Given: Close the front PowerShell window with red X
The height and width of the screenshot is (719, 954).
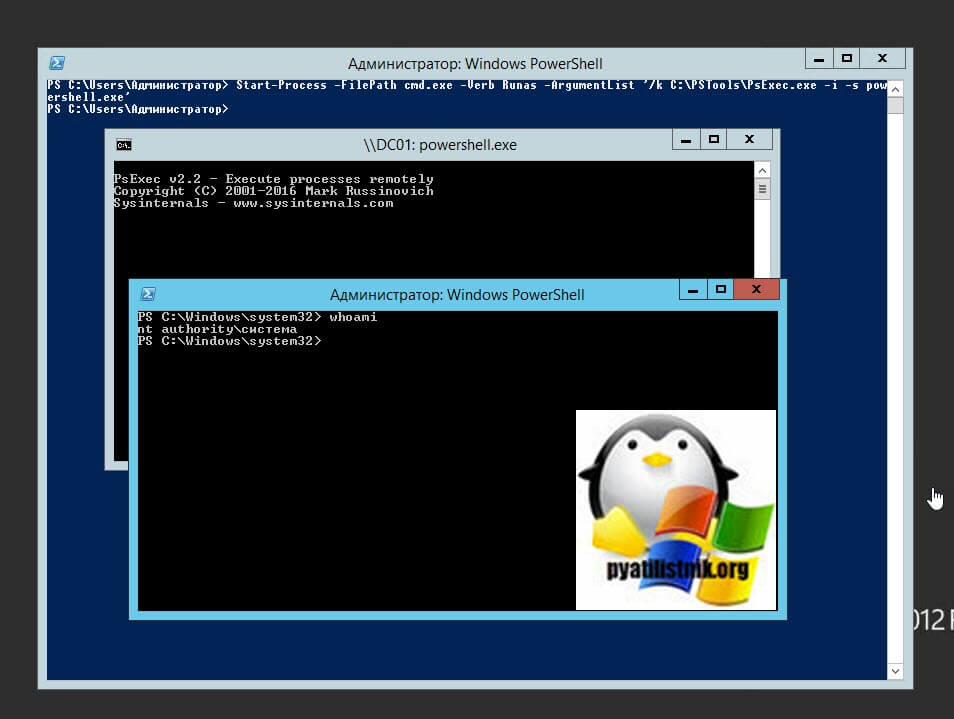Looking at the screenshot, I should 756,290.
